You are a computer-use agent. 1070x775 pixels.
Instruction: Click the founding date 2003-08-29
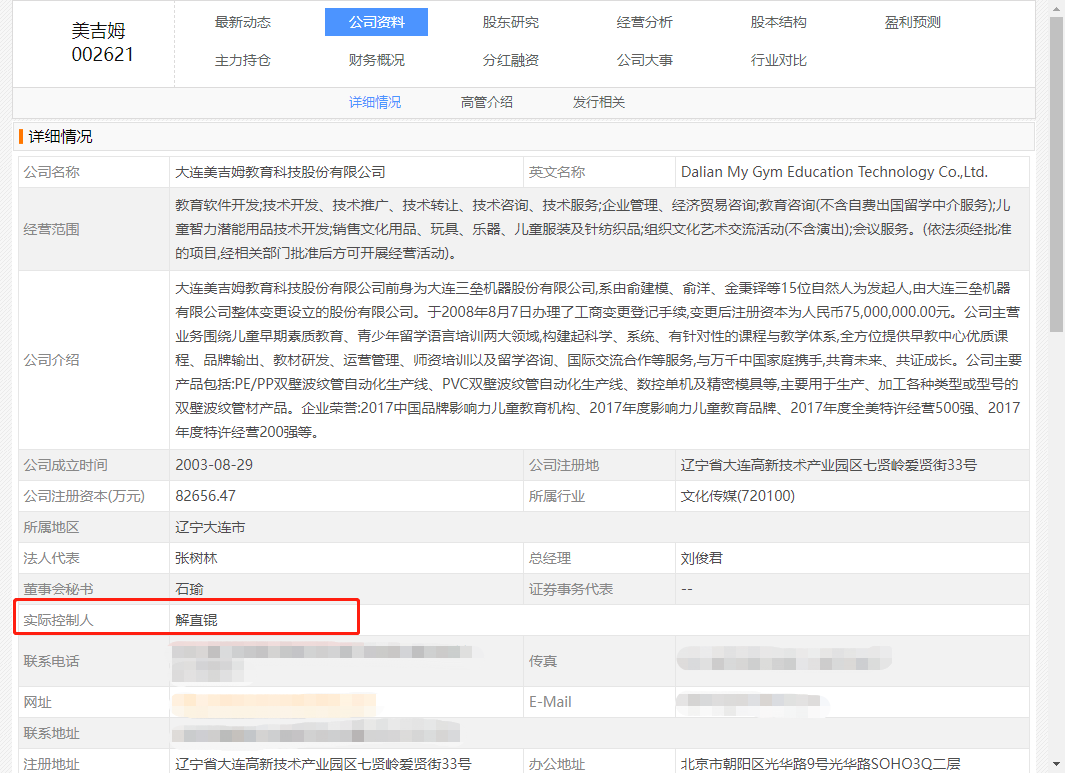tap(214, 465)
